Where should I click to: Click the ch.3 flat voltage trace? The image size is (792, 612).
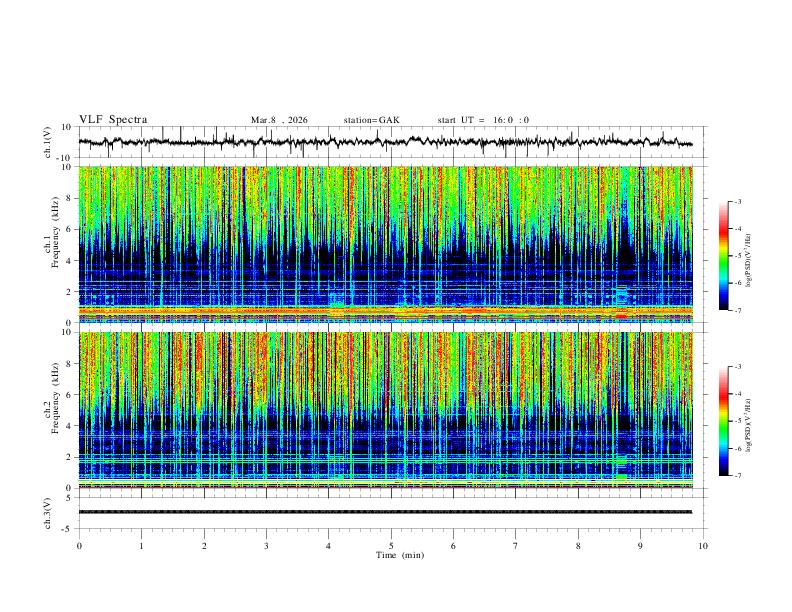tap(385, 512)
